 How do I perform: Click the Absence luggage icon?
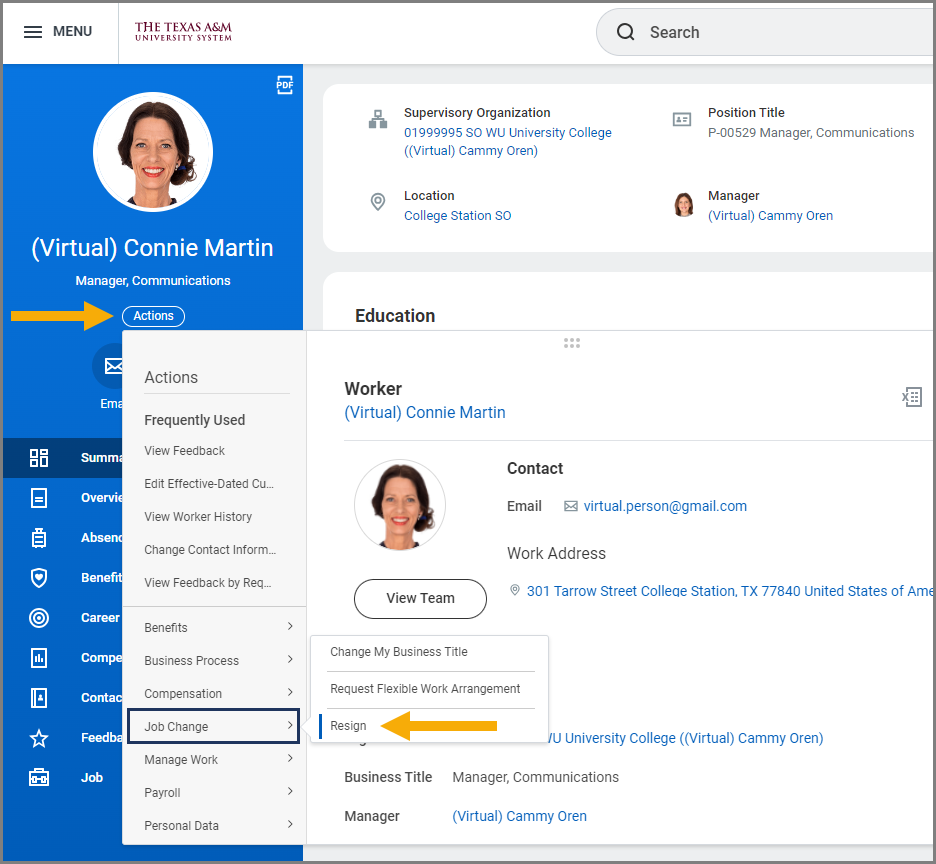pos(39,538)
